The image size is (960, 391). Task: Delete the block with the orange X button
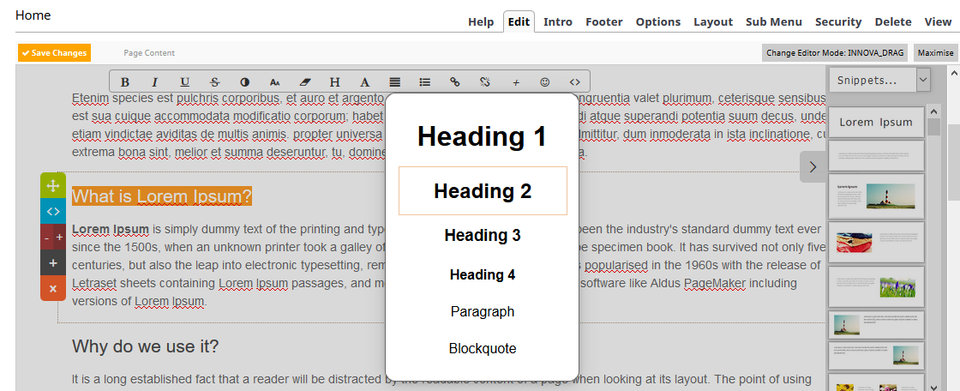(x=53, y=288)
